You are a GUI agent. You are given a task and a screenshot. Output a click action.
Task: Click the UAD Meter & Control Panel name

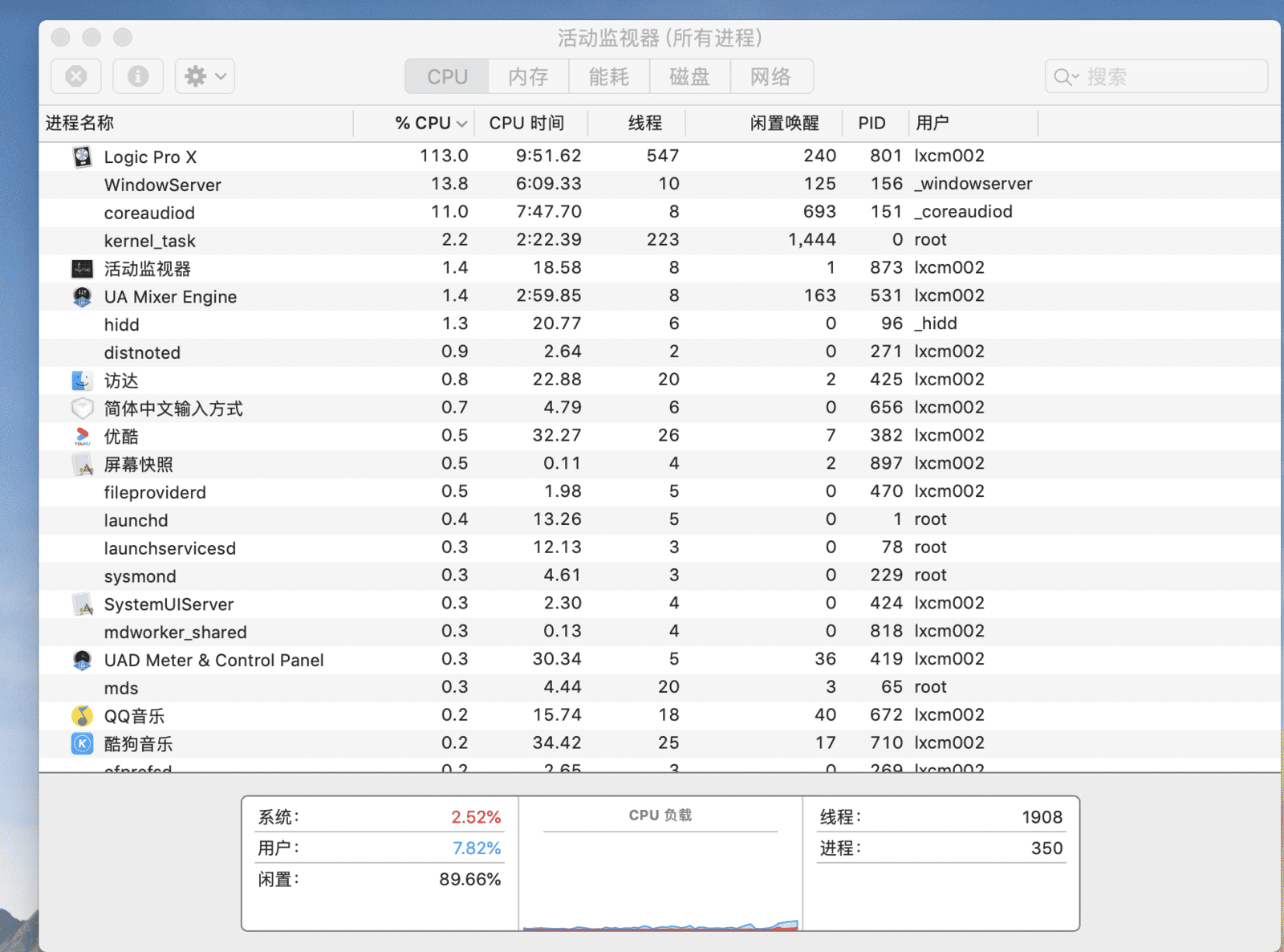tap(213, 661)
